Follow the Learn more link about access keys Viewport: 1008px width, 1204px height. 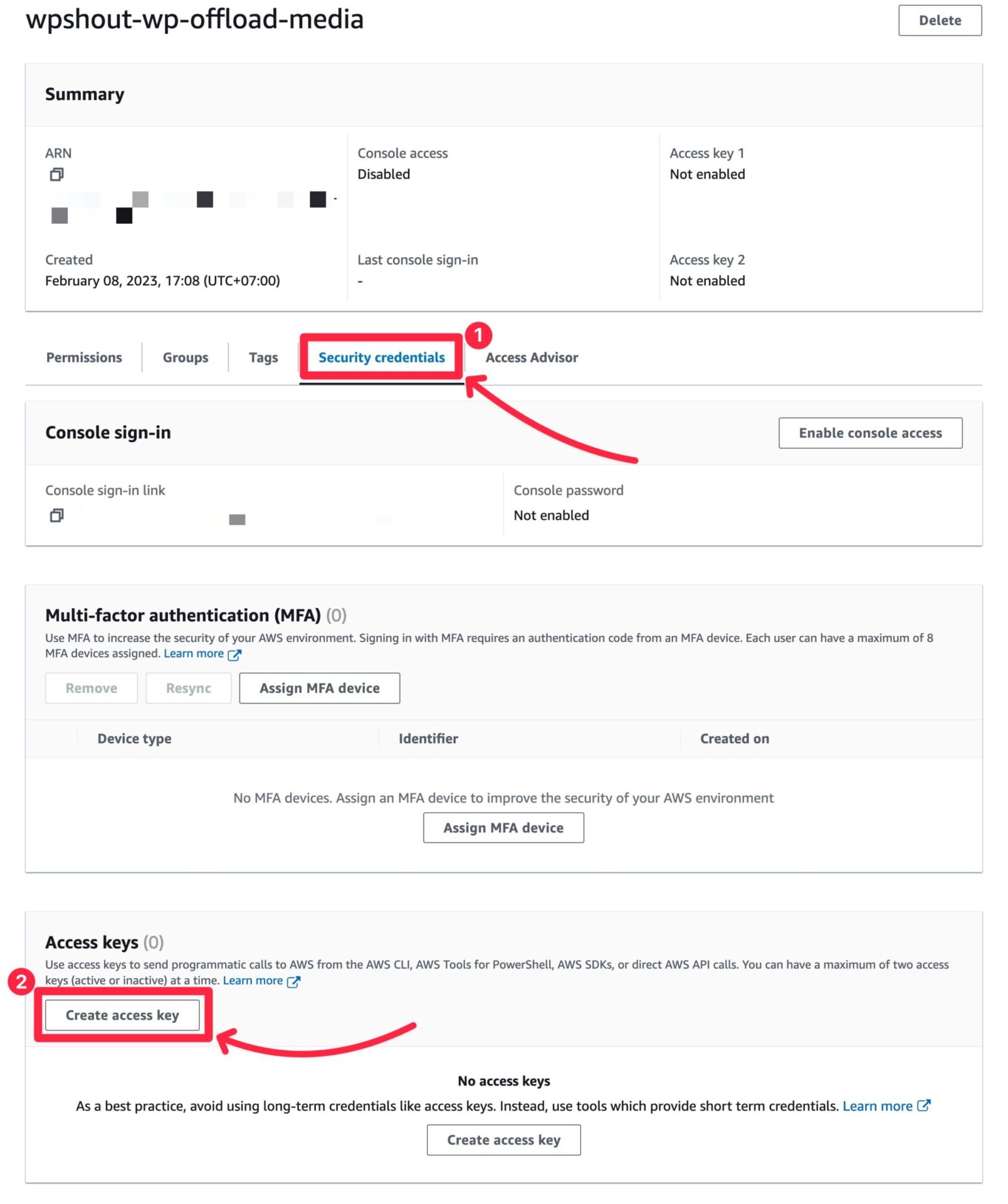(x=253, y=980)
